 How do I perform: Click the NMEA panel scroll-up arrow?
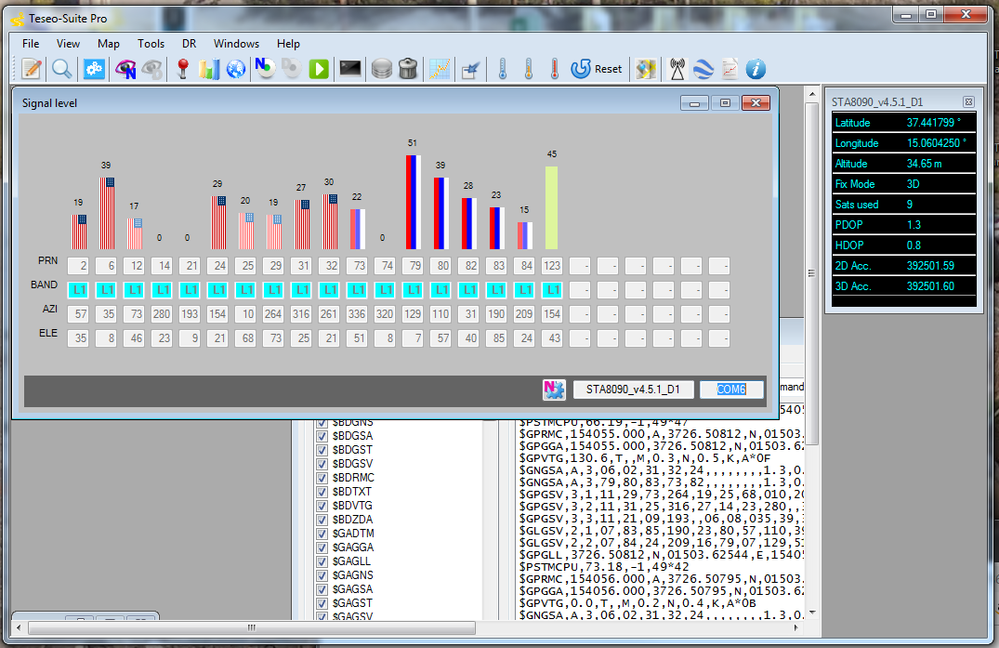point(812,94)
